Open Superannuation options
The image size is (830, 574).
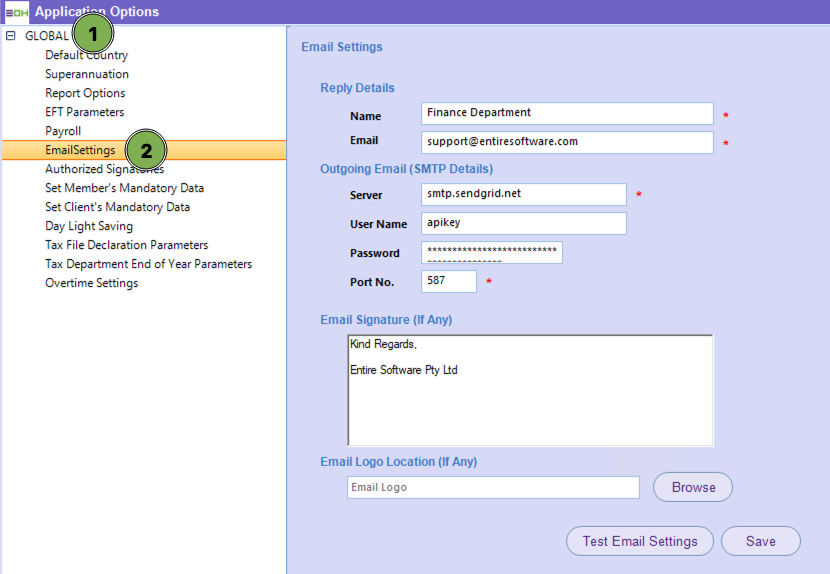(x=86, y=74)
